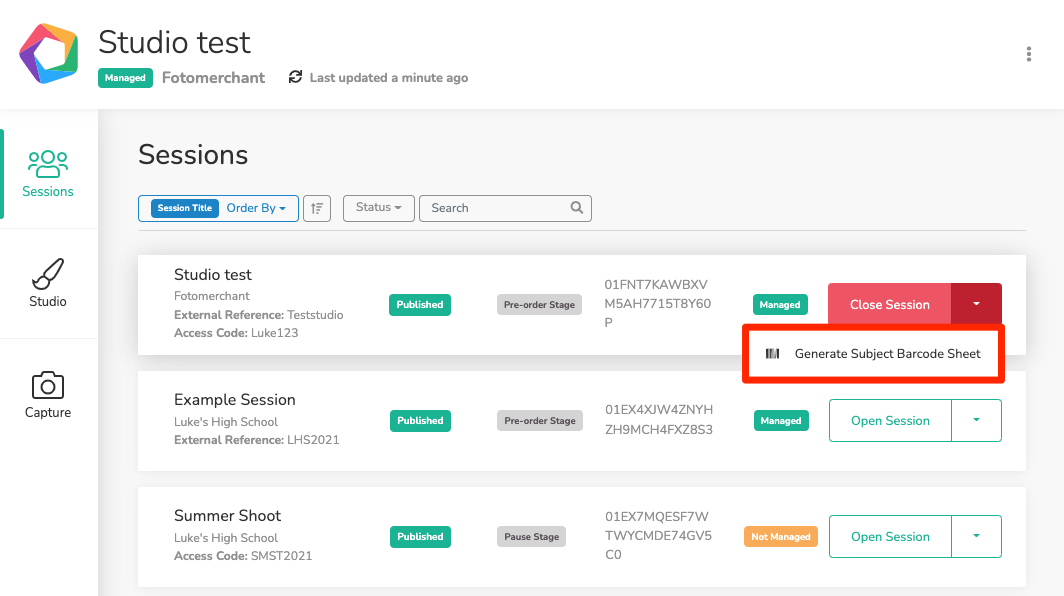Open the three-dot options menu in header
Viewport: 1064px width, 596px height.
click(1029, 54)
